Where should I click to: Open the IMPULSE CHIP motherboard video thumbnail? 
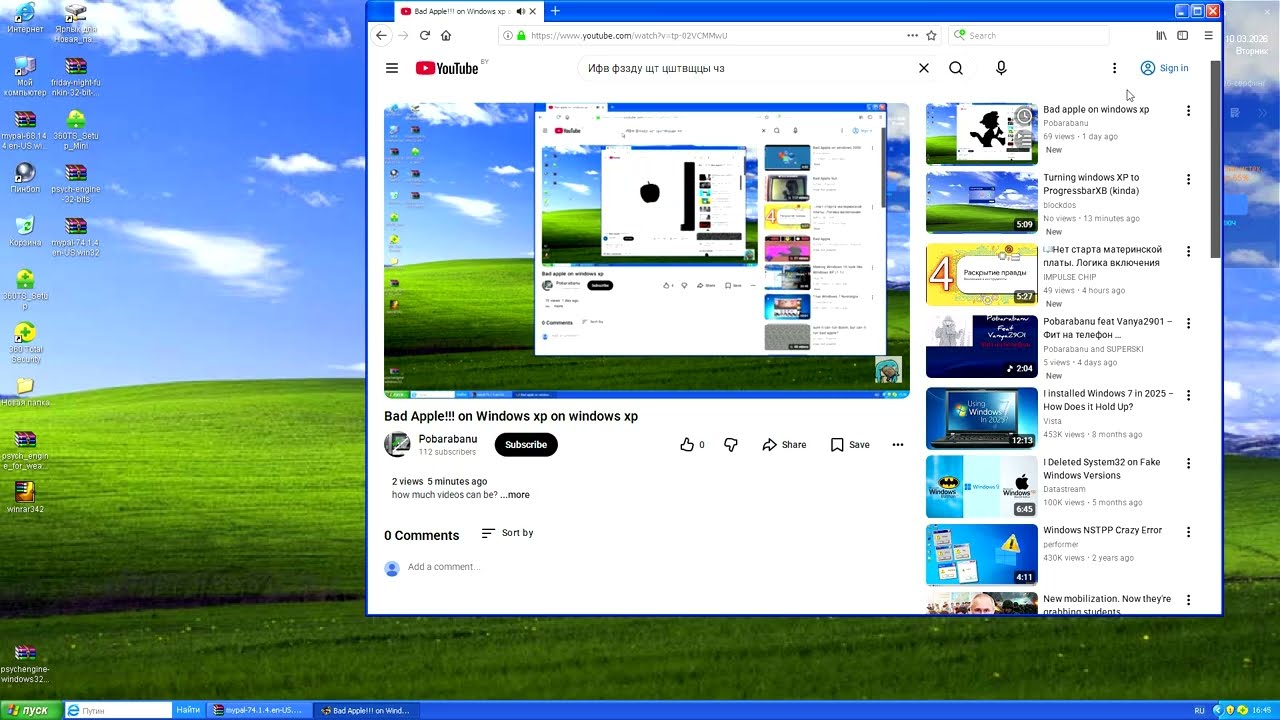tap(982, 275)
